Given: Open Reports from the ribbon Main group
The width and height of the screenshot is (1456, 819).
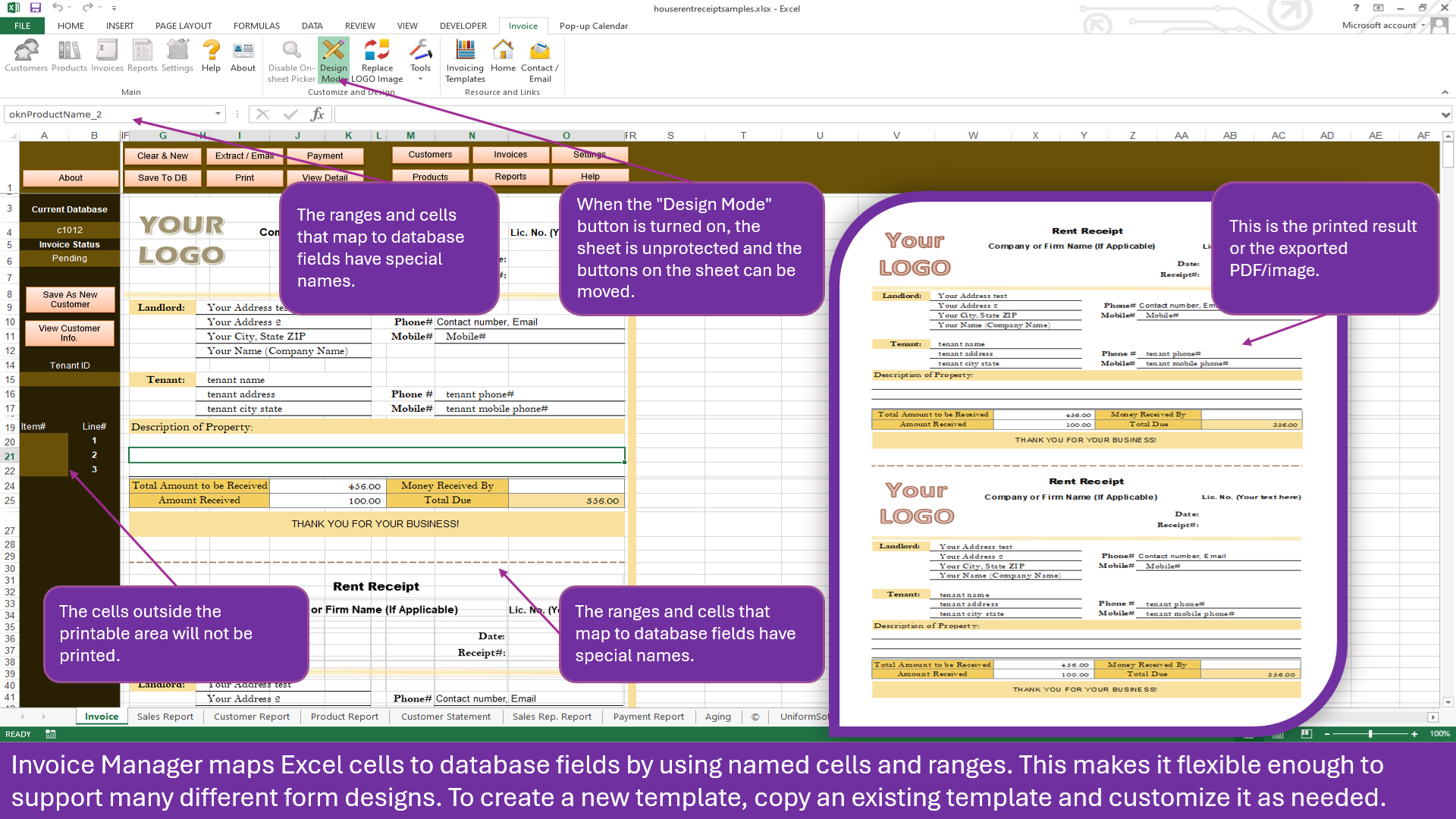Looking at the screenshot, I should 143,57.
